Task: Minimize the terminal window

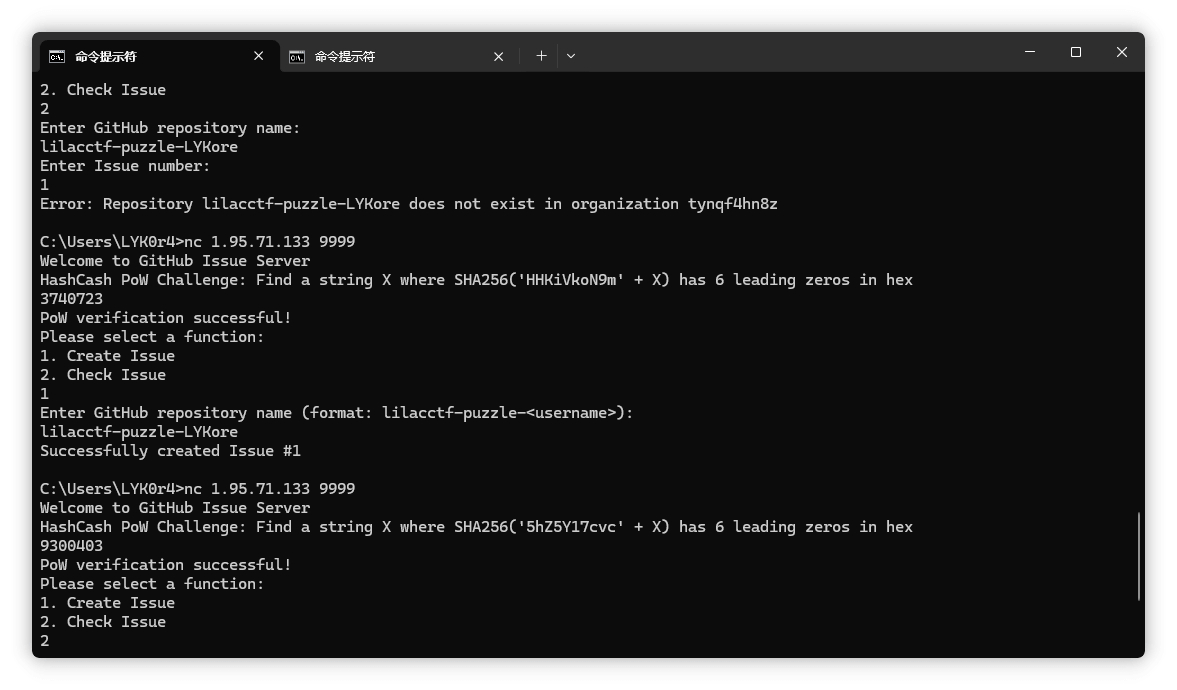Action: pos(1030,52)
